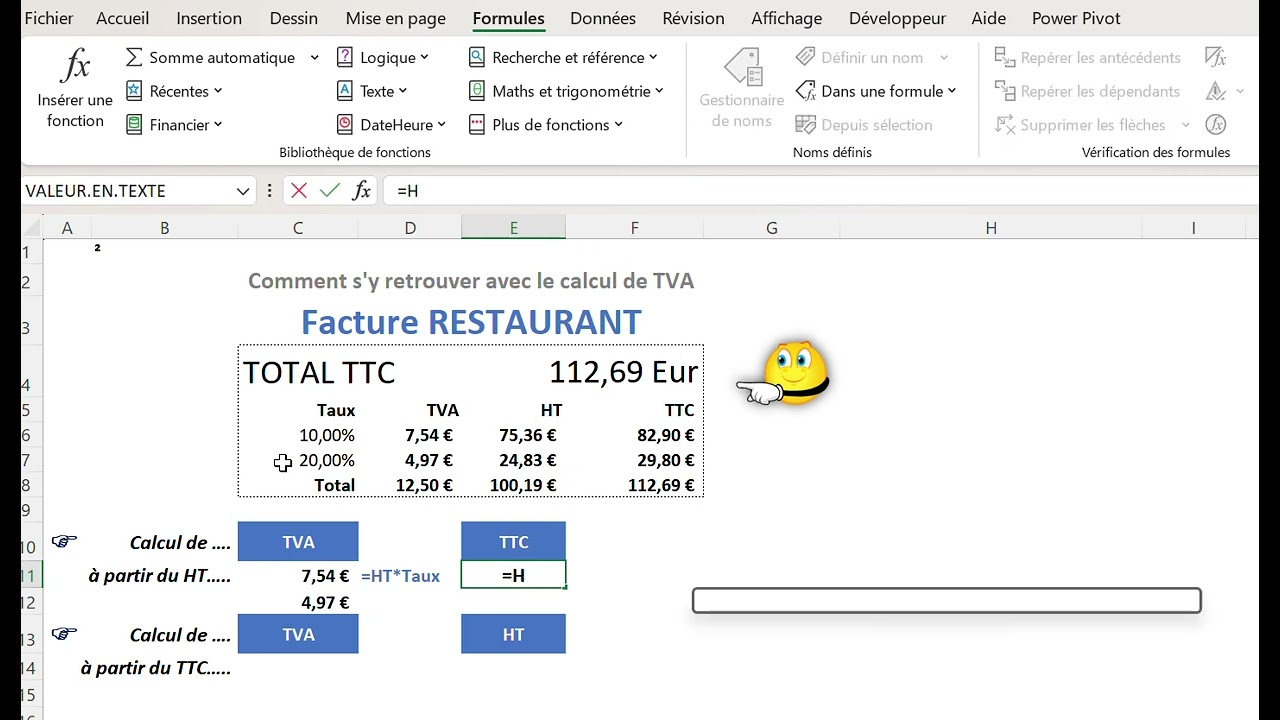
Task: Confirm the formula with the green checkmark
Action: (x=330, y=190)
